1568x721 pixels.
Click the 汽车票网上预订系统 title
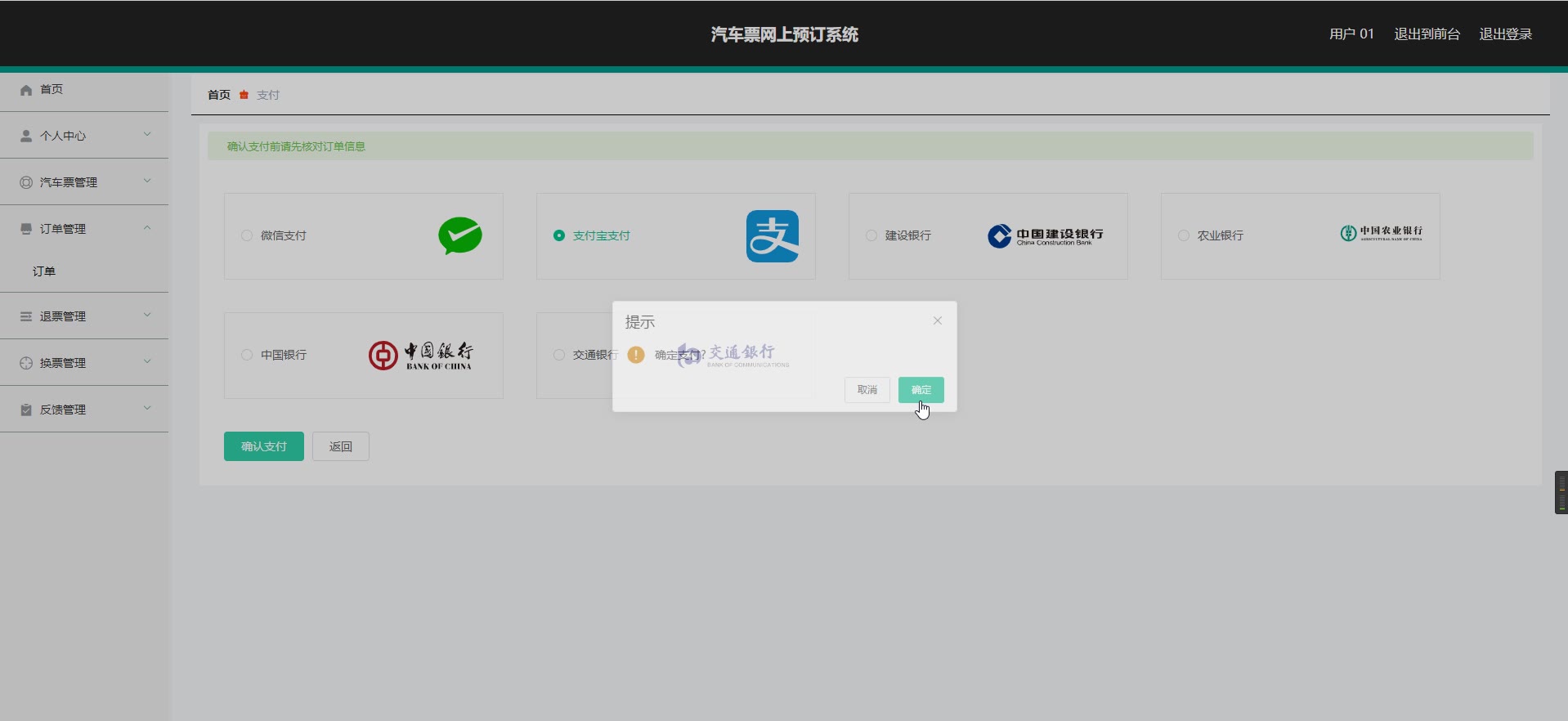click(x=785, y=34)
